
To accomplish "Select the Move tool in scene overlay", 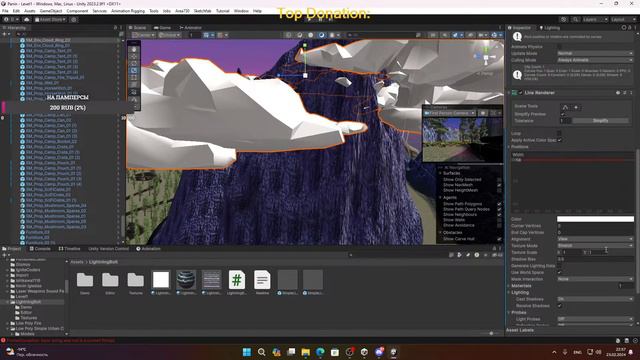I will [x=134, y=56].
